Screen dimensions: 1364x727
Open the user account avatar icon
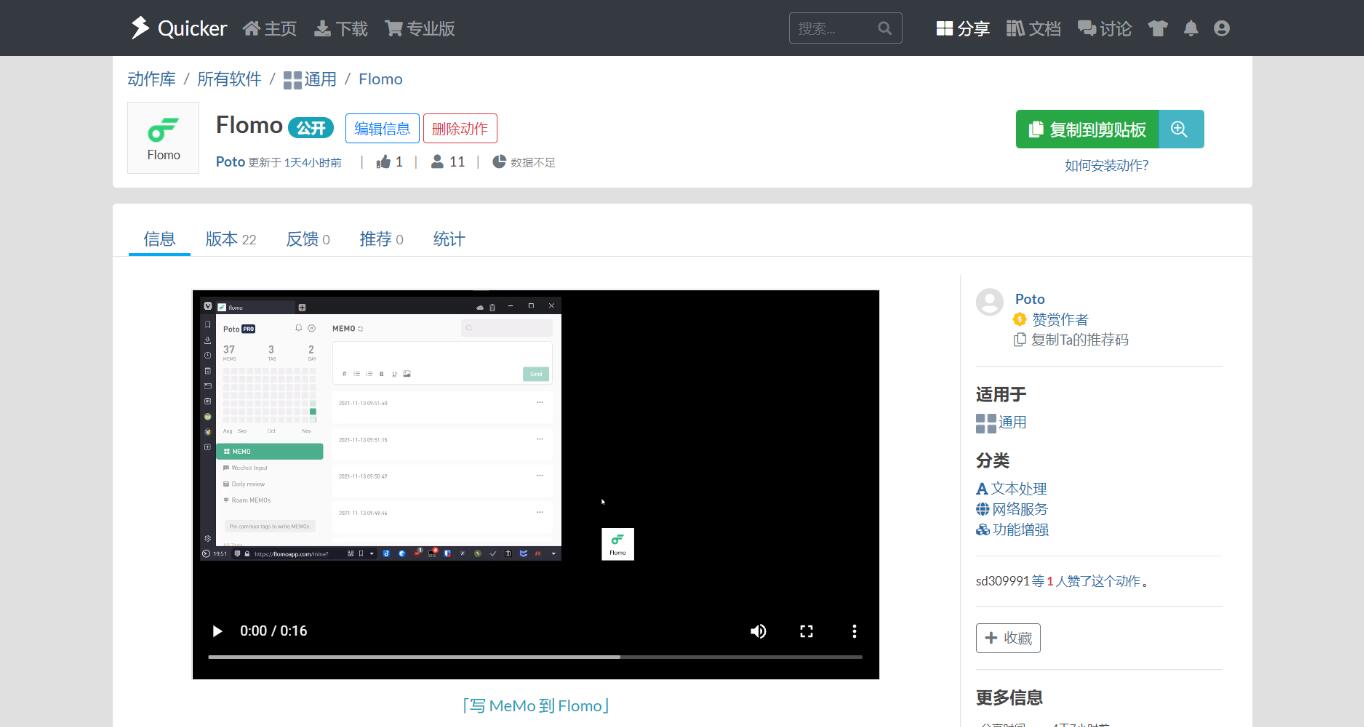tap(1221, 28)
